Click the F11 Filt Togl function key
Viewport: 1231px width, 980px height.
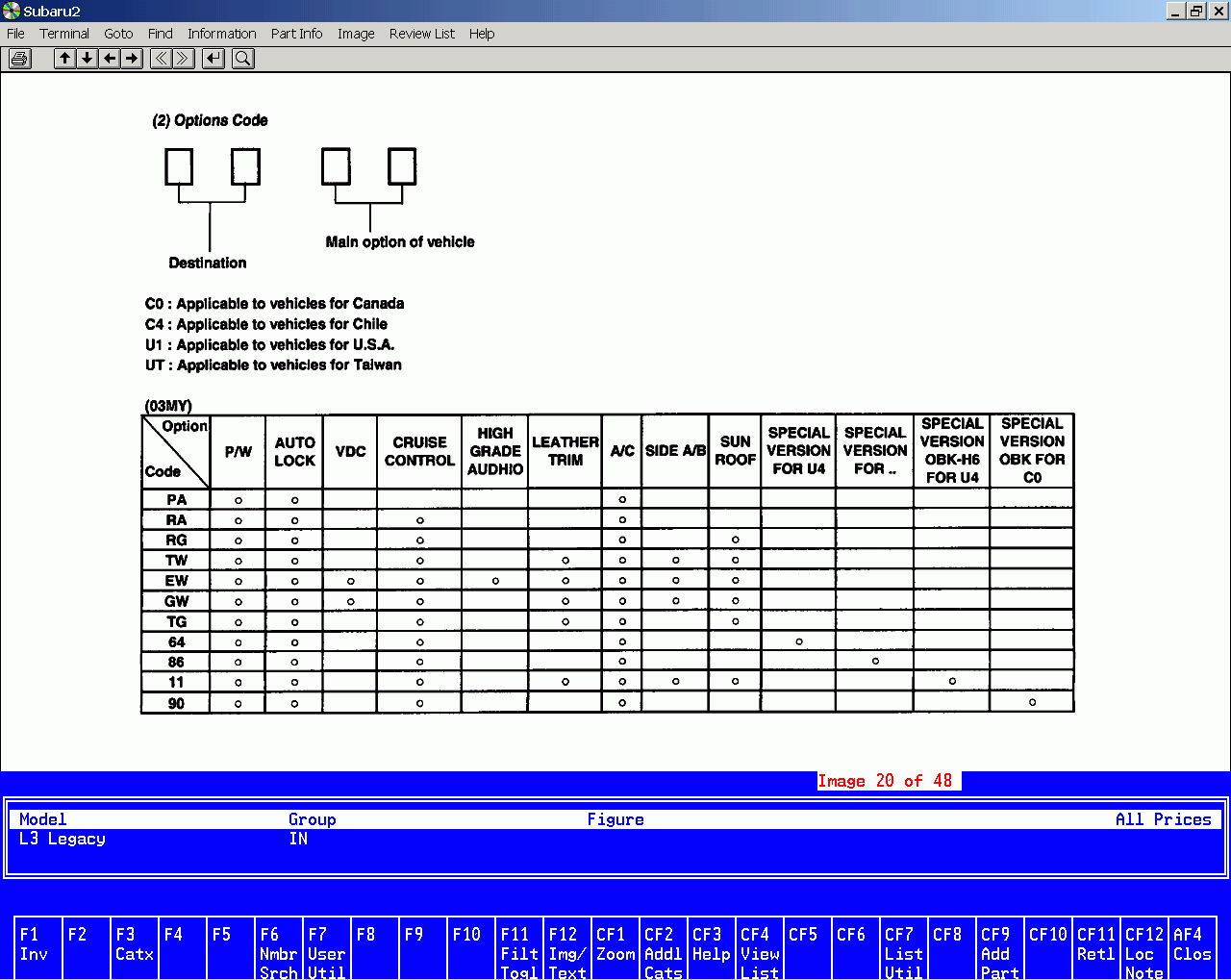pyautogui.click(x=519, y=948)
